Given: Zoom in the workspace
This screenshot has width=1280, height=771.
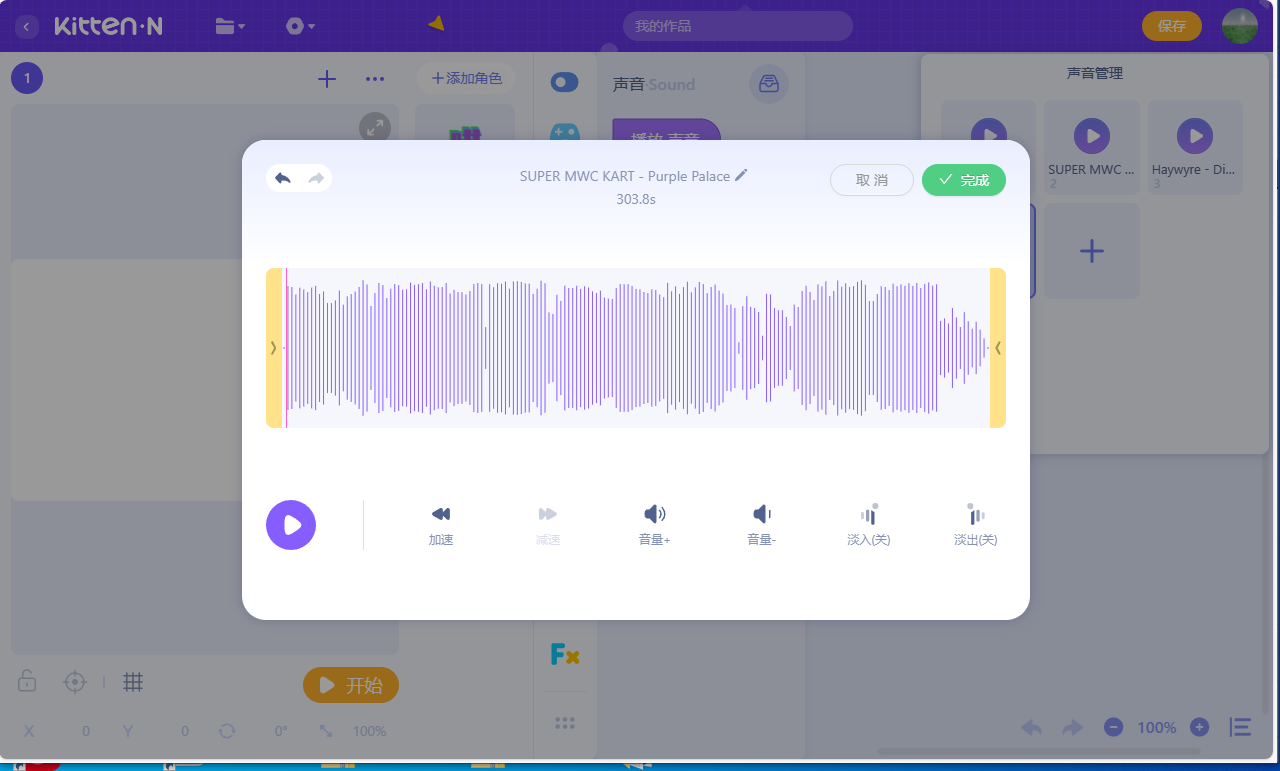Looking at the screenshot, I should [x=1200, y=728].
